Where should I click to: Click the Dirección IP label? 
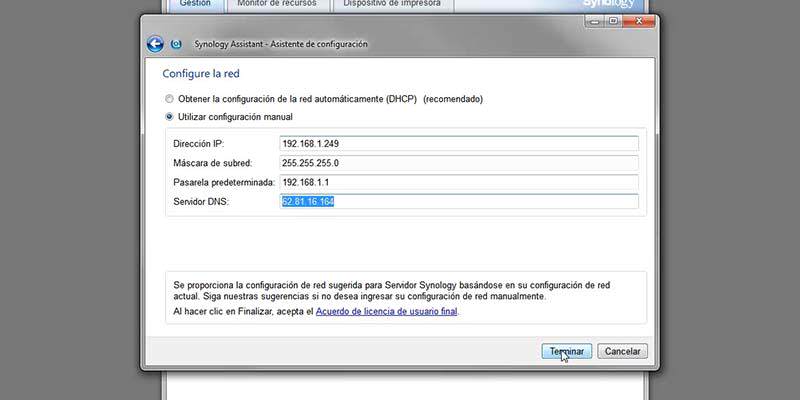198,144
